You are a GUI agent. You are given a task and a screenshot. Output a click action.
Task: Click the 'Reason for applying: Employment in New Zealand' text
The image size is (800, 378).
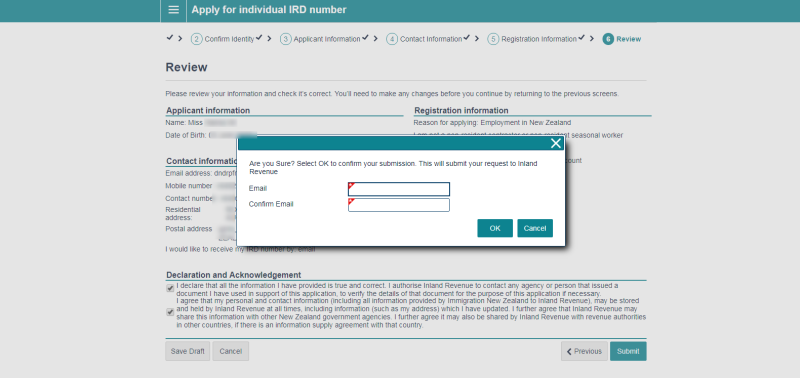pyautogui.click(x=492, y=123)
